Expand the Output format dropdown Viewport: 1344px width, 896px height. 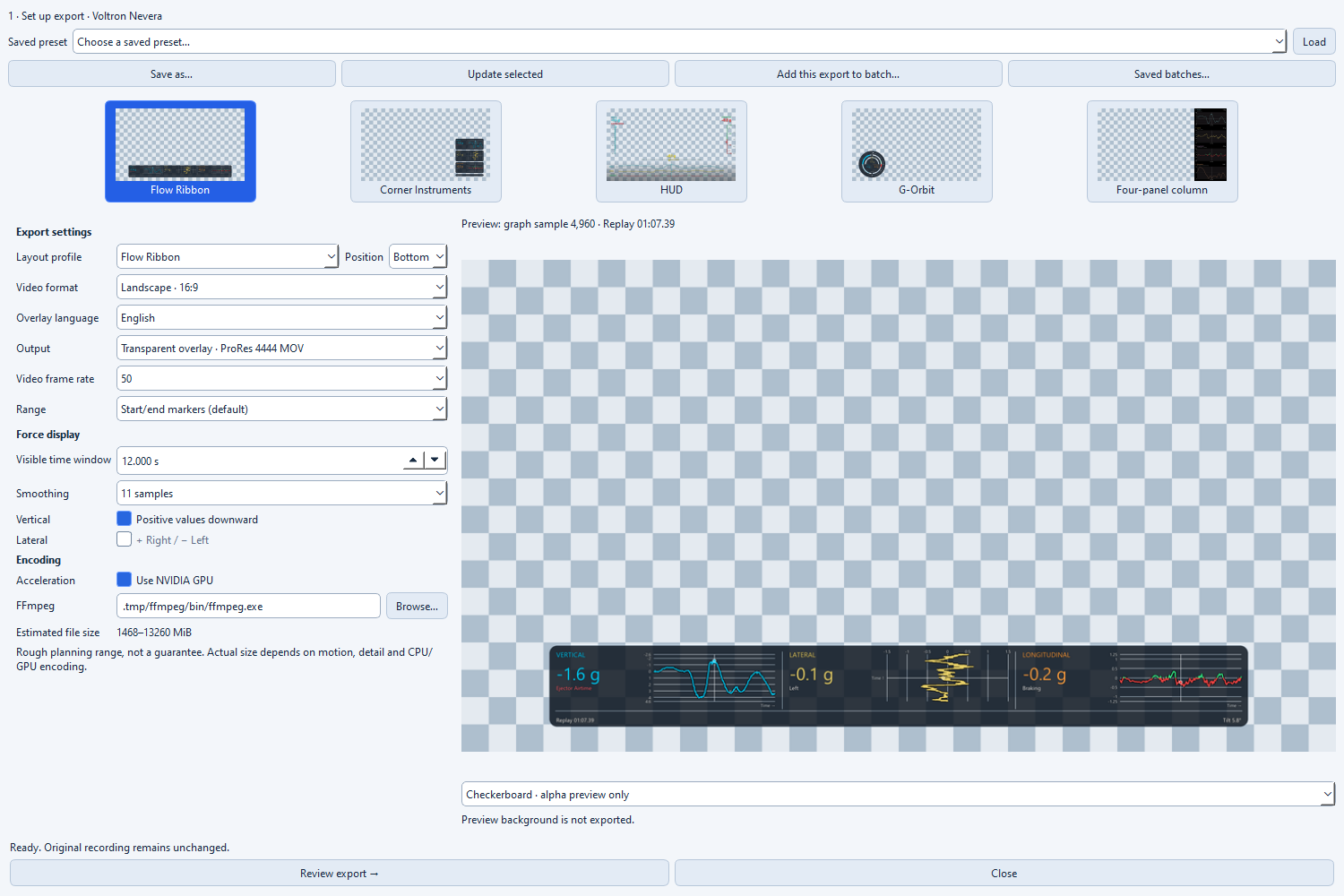click(282, 349)
